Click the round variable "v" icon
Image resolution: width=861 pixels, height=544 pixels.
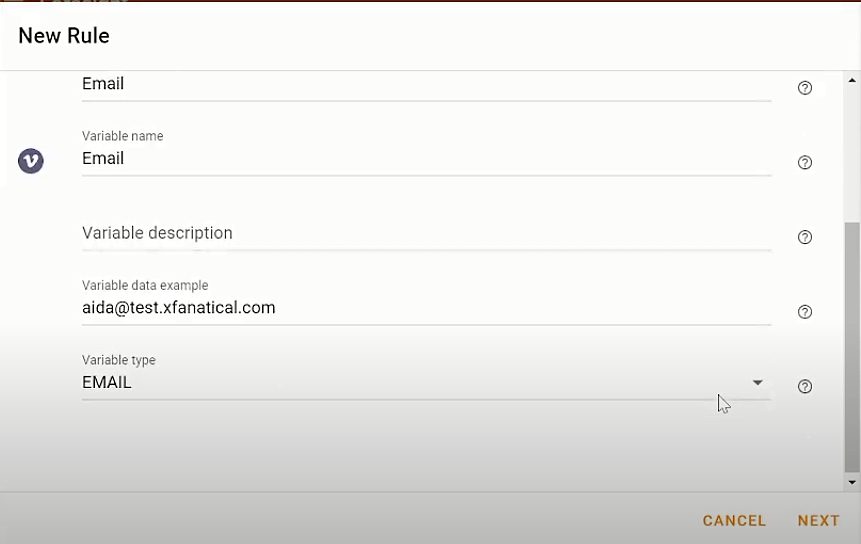click(x=31, y=161)
